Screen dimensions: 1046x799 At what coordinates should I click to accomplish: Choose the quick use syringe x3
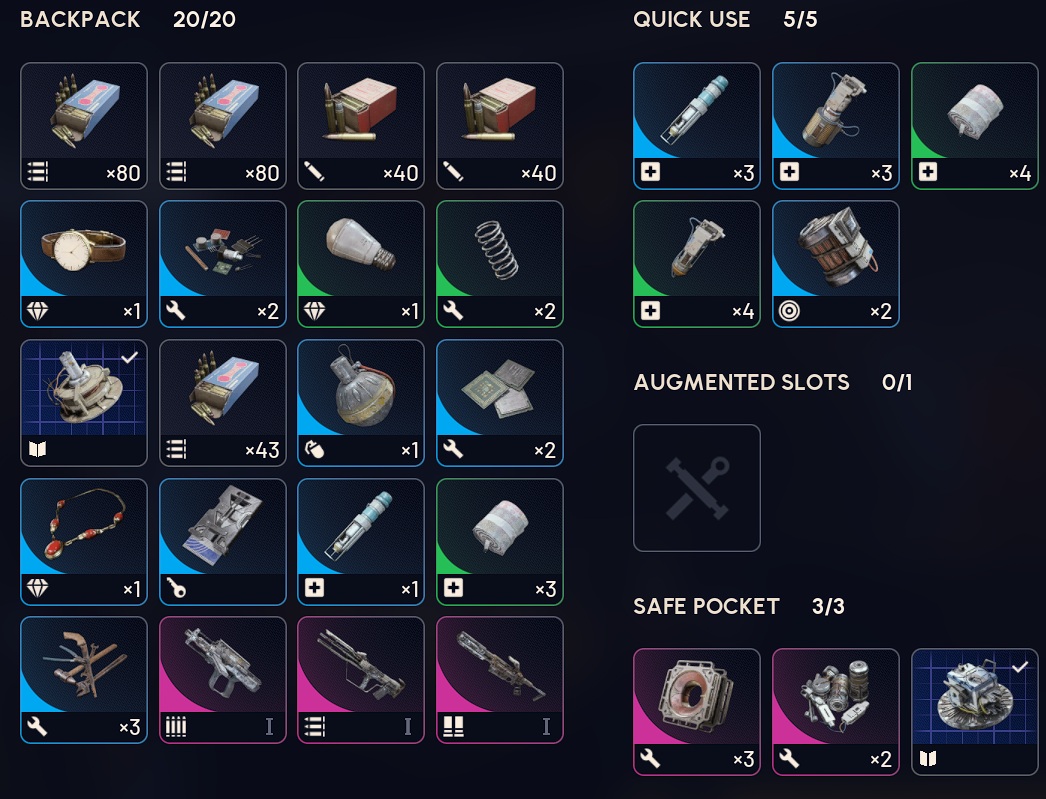(697, 126)
